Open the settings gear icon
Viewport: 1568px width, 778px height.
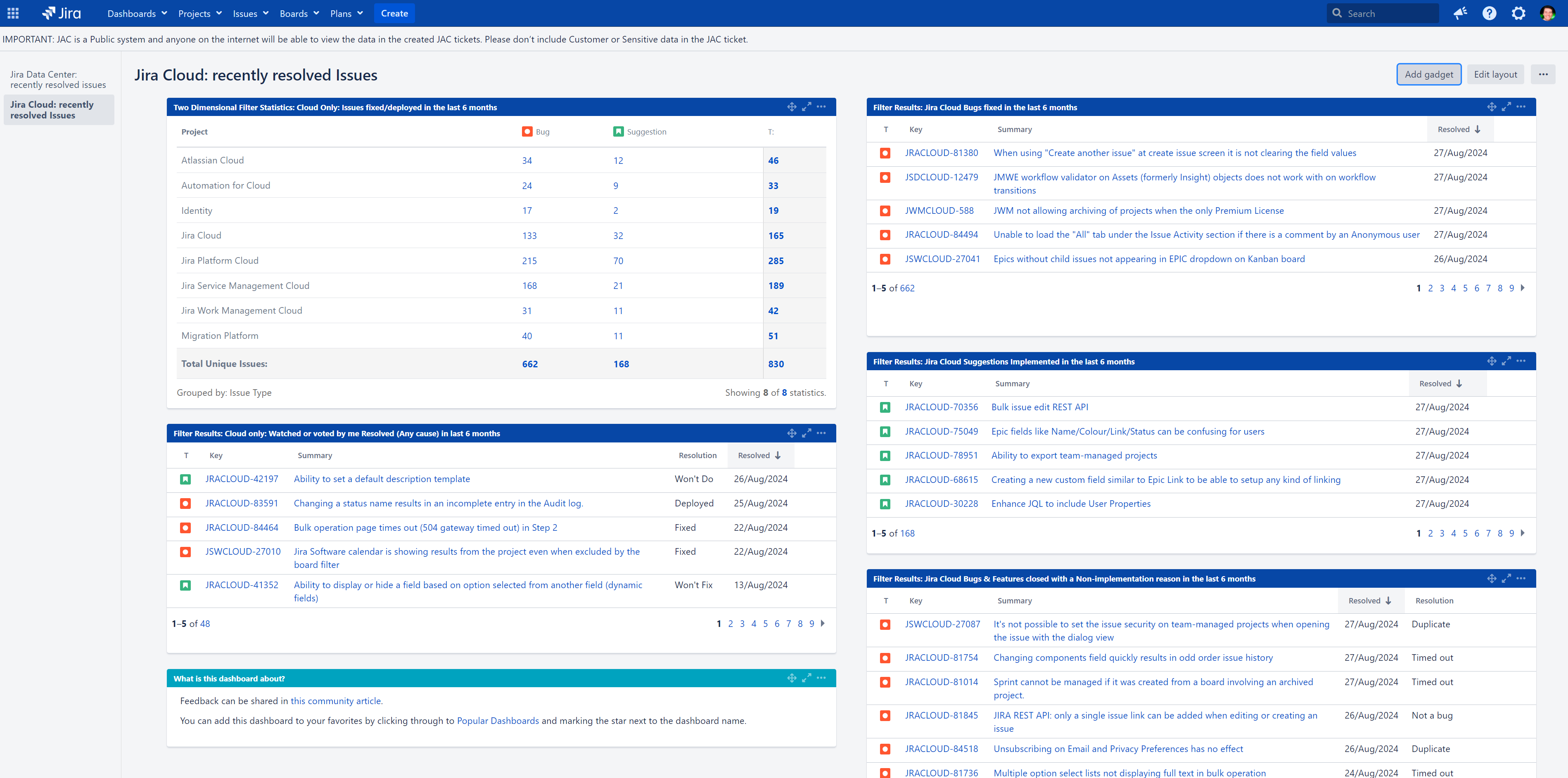(1518, 13)
